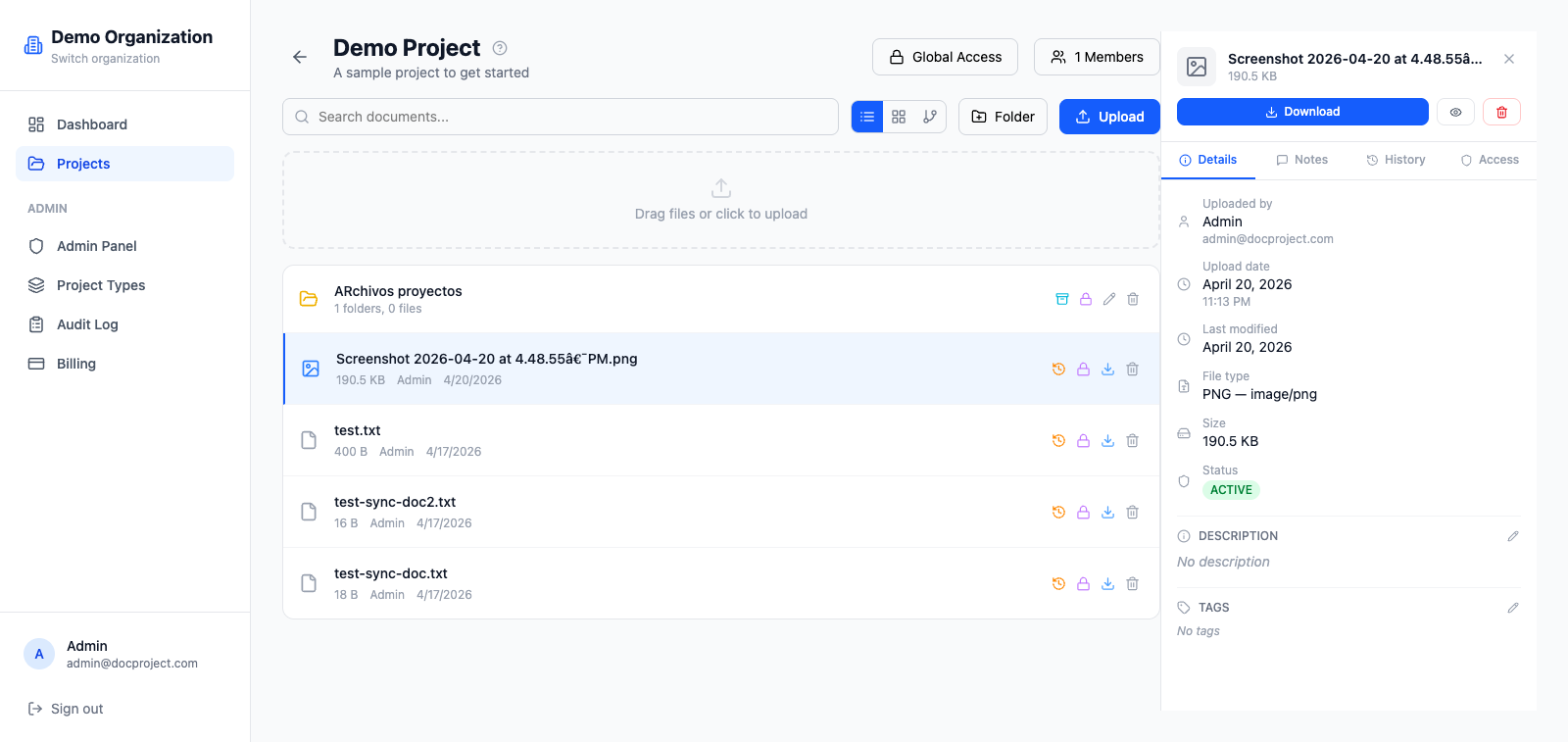Show version history for the Screenshot png file
Image resolution: width=1568 pixels, height=742 pixels.
1058,370
